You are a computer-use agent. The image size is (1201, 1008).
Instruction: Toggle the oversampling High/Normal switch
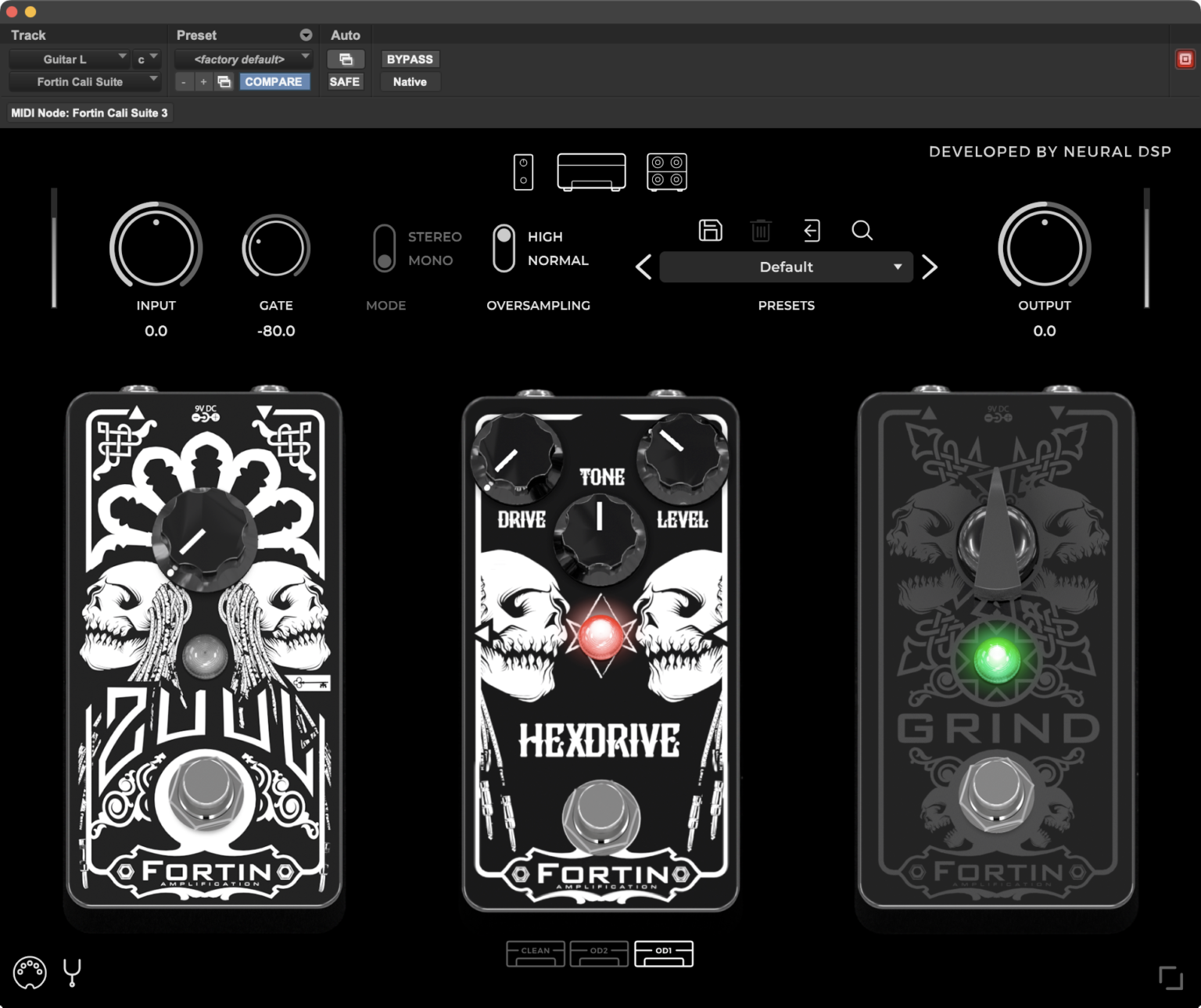coord(504,249)
